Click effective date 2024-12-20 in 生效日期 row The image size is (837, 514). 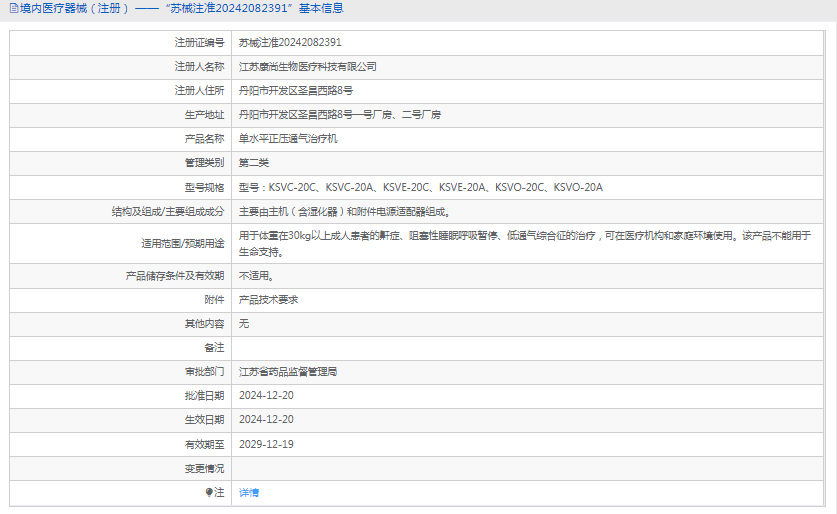266,420
